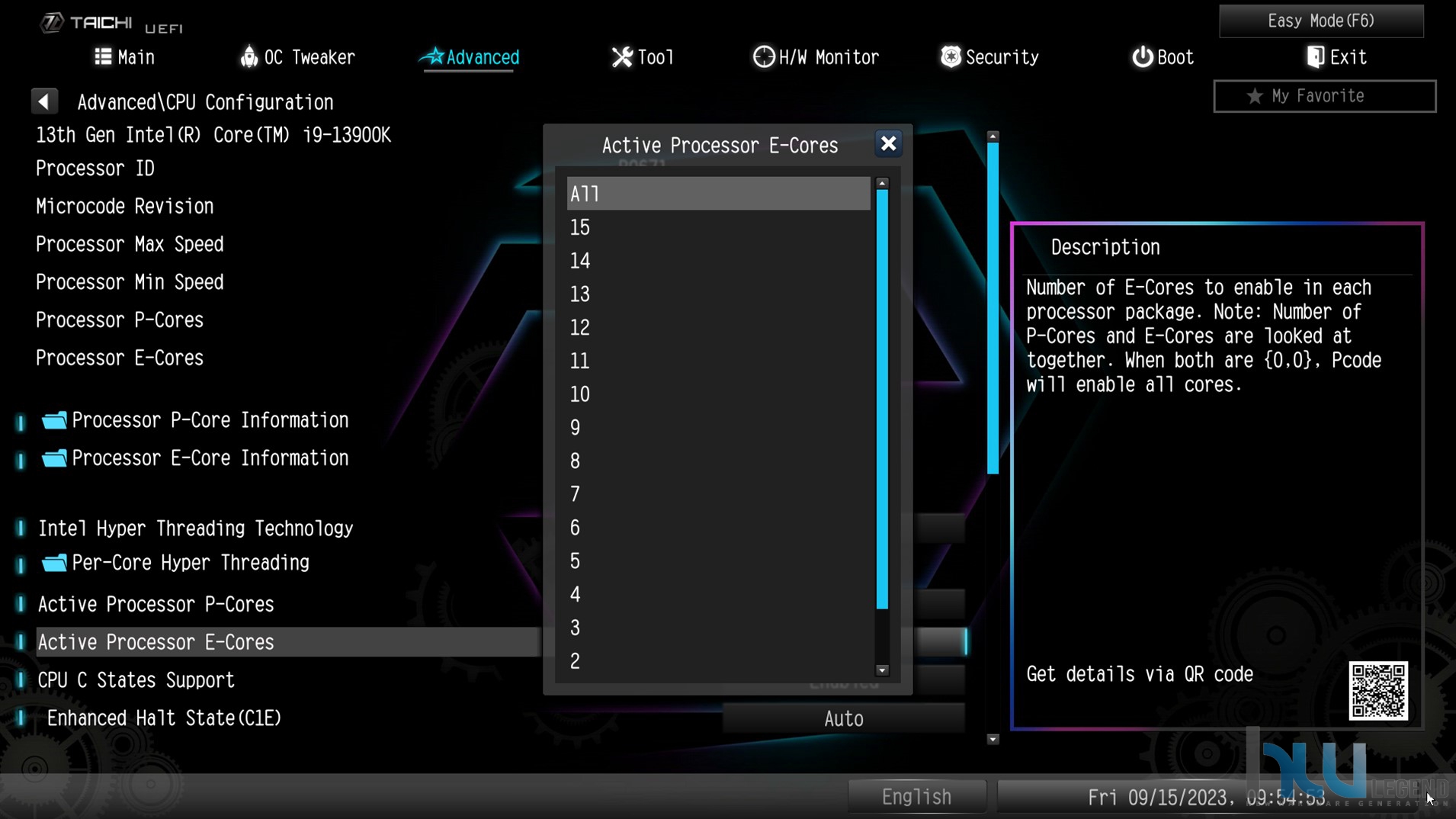
Task: Select 4 in the E-Cores list
Action: (718, 595)
